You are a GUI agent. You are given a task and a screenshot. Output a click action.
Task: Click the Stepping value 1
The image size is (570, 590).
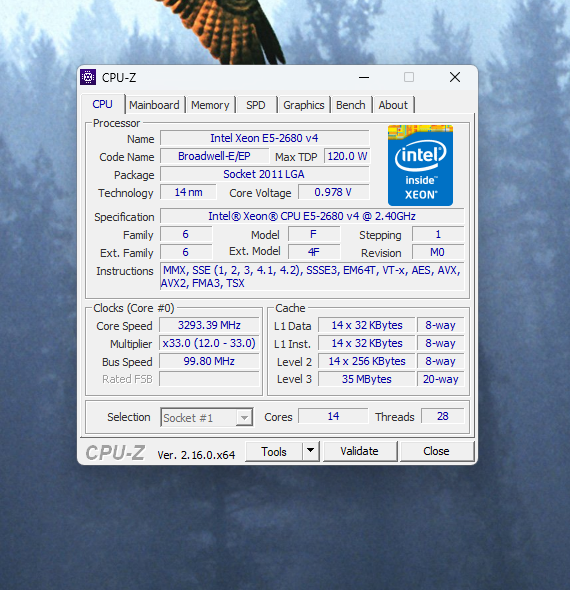tap(438, 234)
